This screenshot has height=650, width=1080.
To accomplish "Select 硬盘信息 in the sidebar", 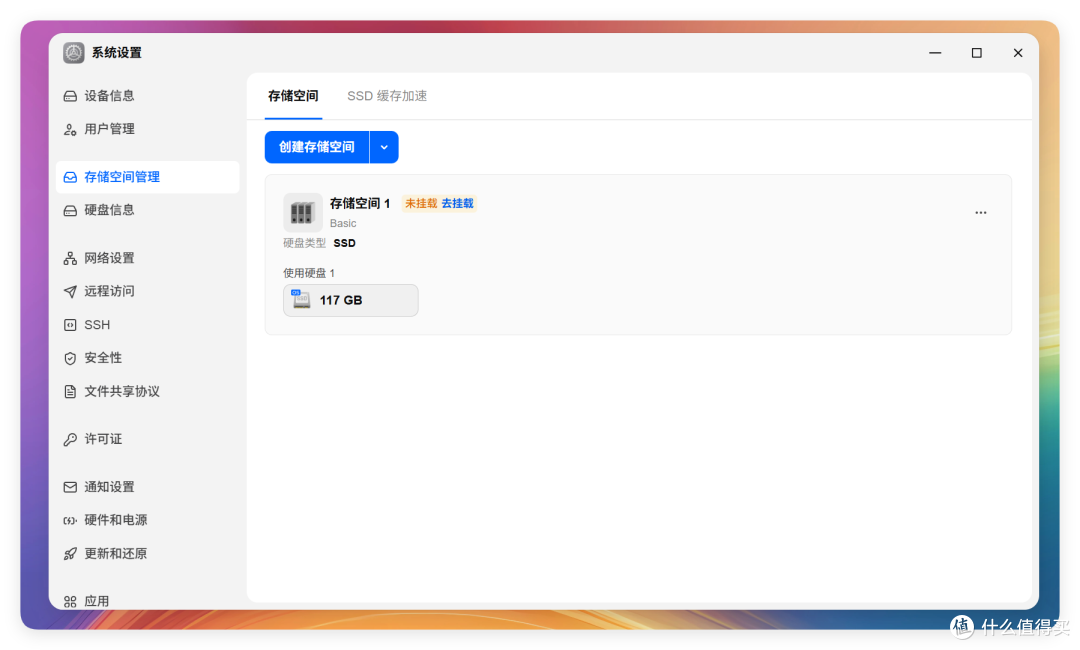I will coord(147,210).
